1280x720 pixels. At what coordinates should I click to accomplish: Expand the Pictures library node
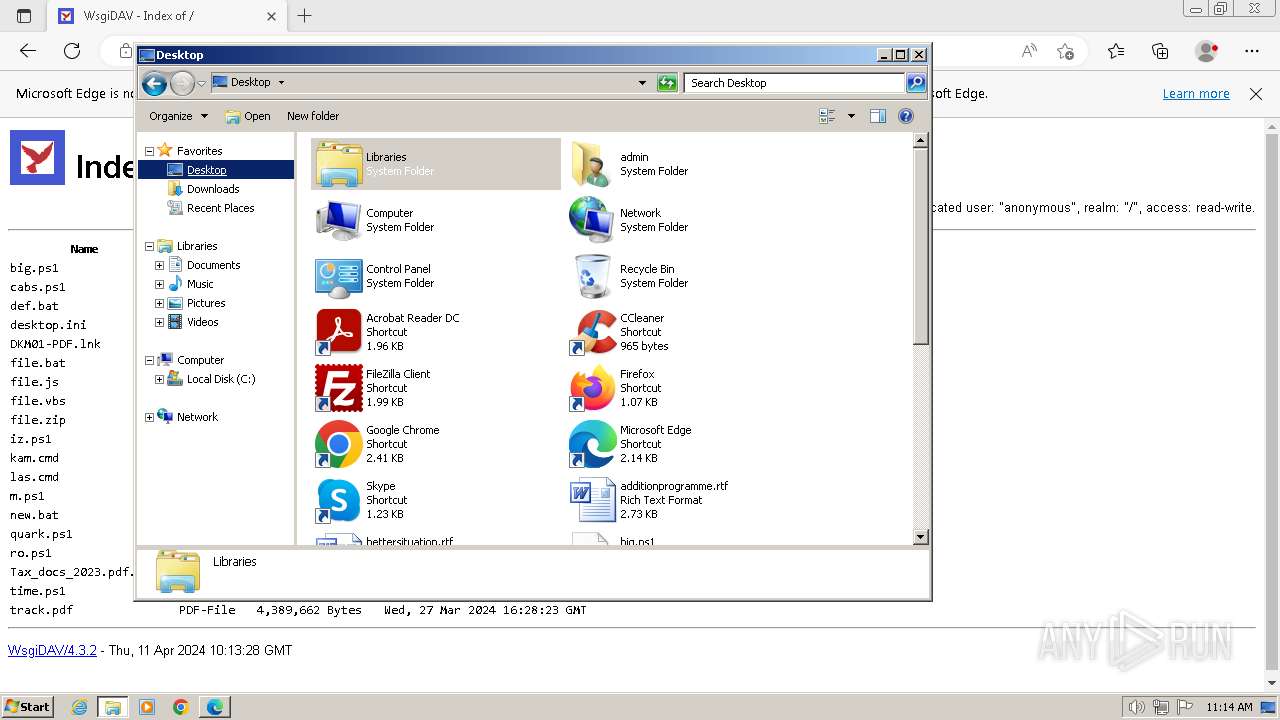coord(160,303)
